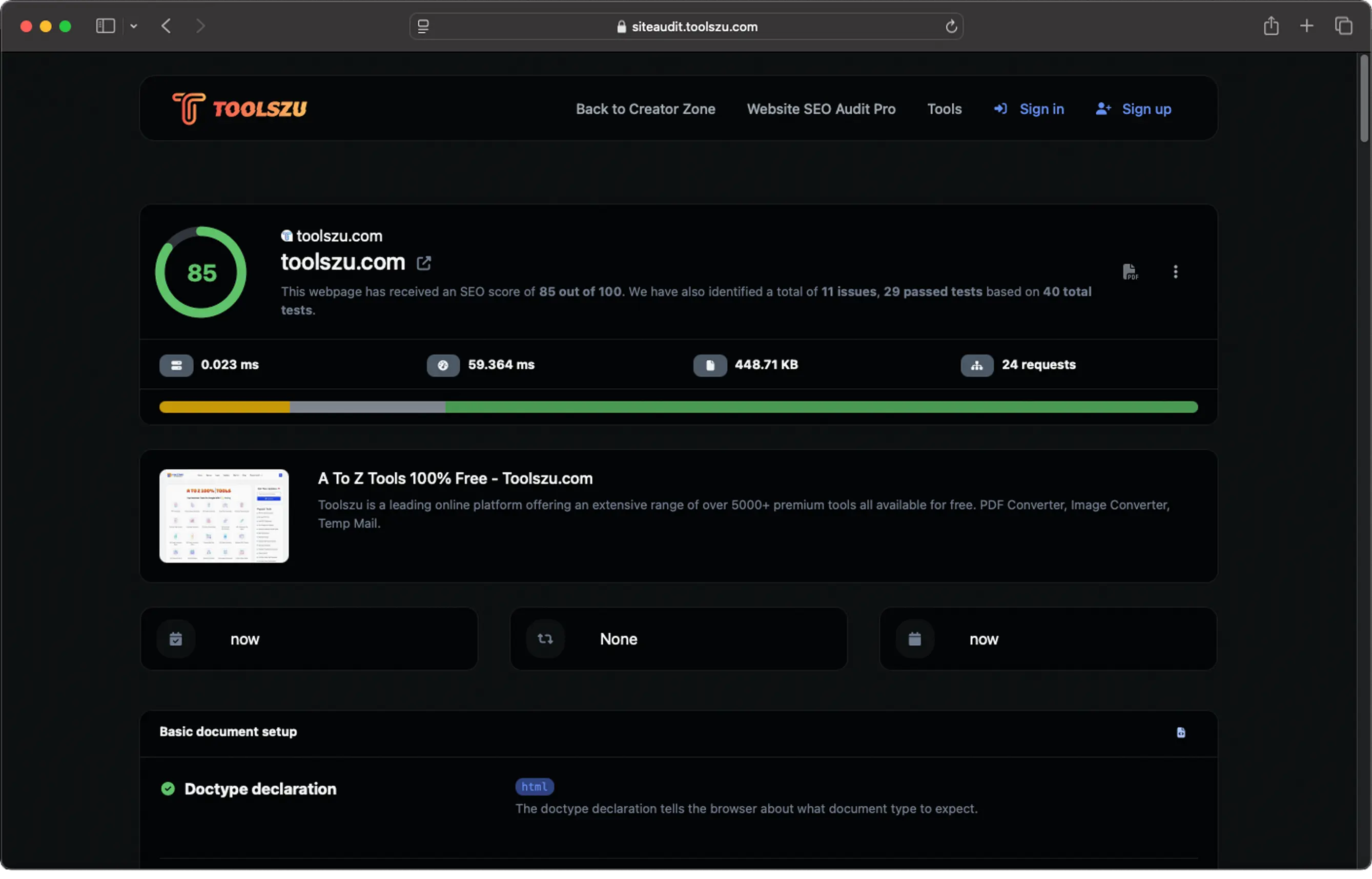Click the three-dot options menu icon
The image size is (1372, 879).
(1176, 272)
